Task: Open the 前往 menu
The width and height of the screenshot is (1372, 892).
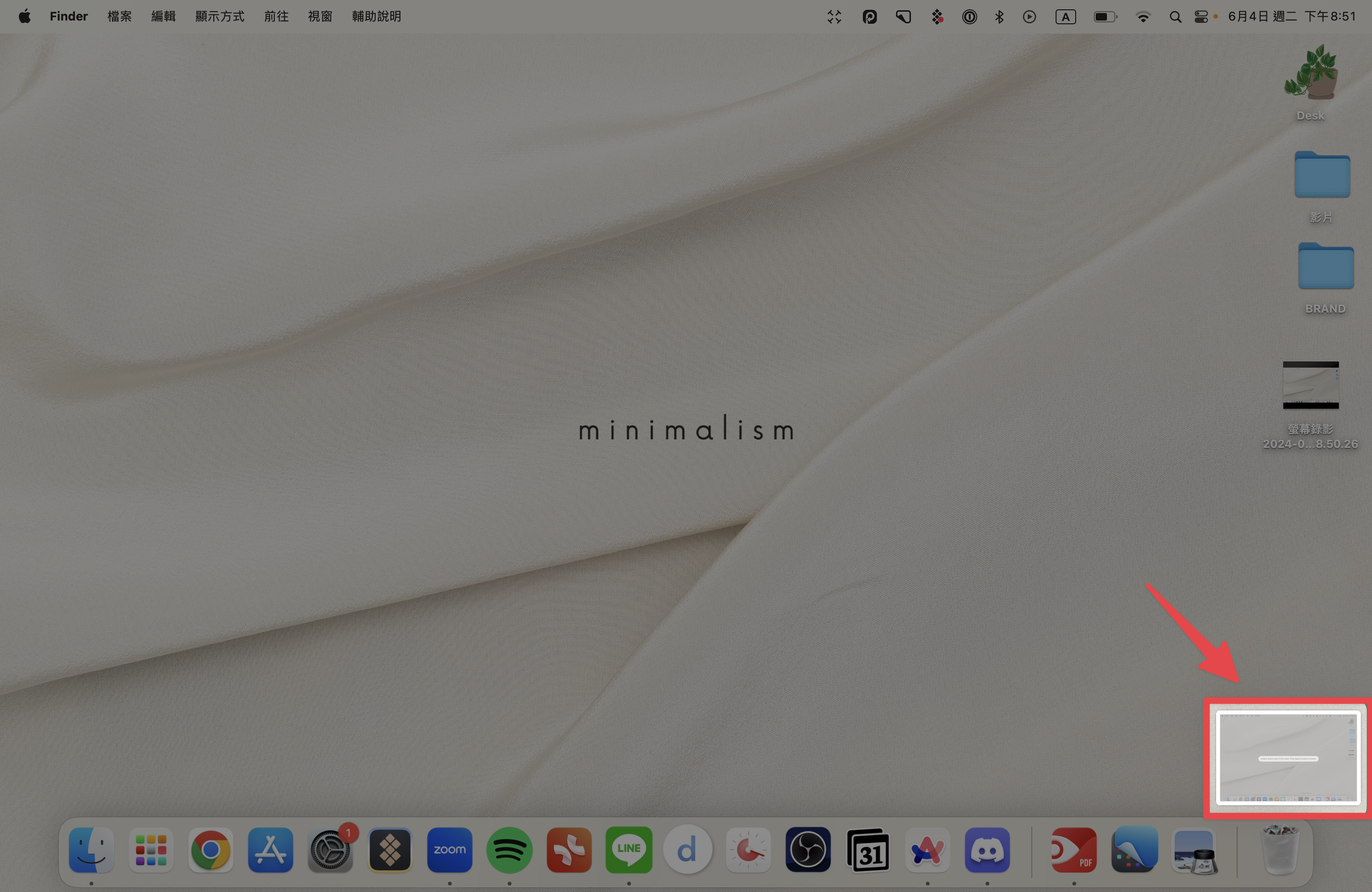Action: point(276,16)
